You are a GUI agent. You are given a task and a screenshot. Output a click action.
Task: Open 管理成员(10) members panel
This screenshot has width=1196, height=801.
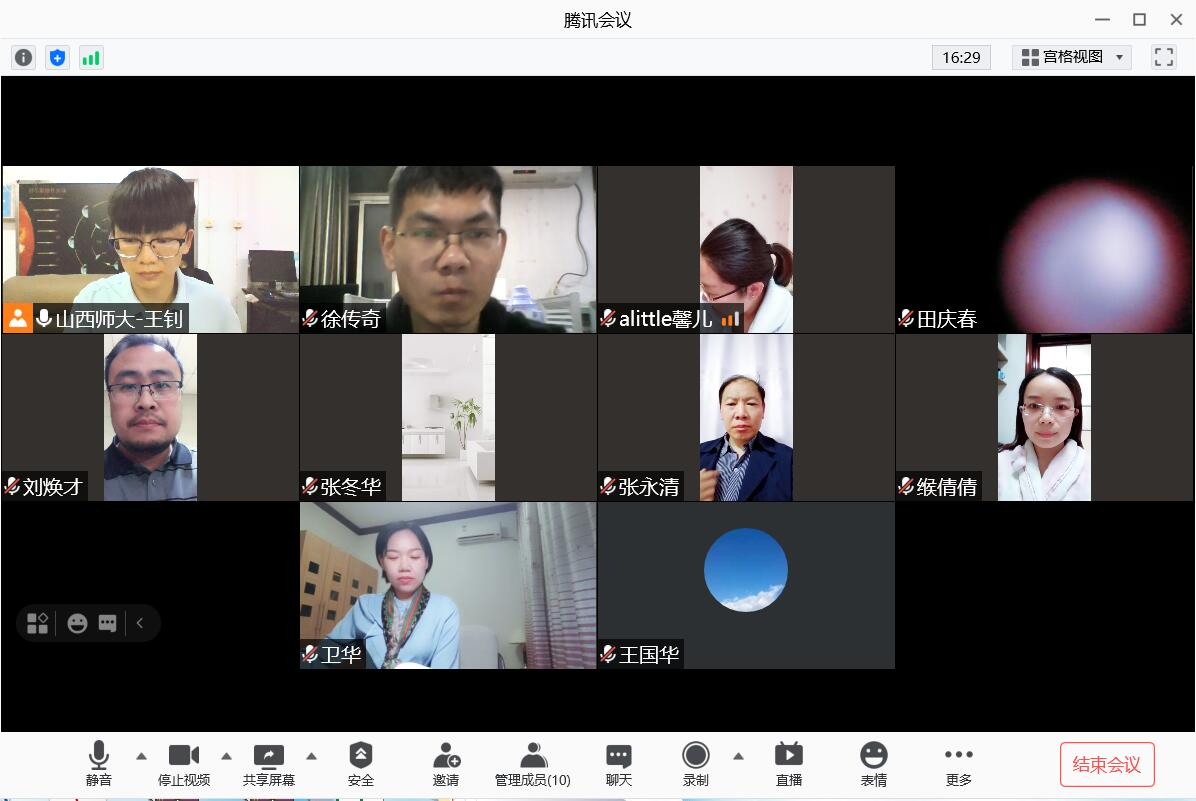point(532,765)
